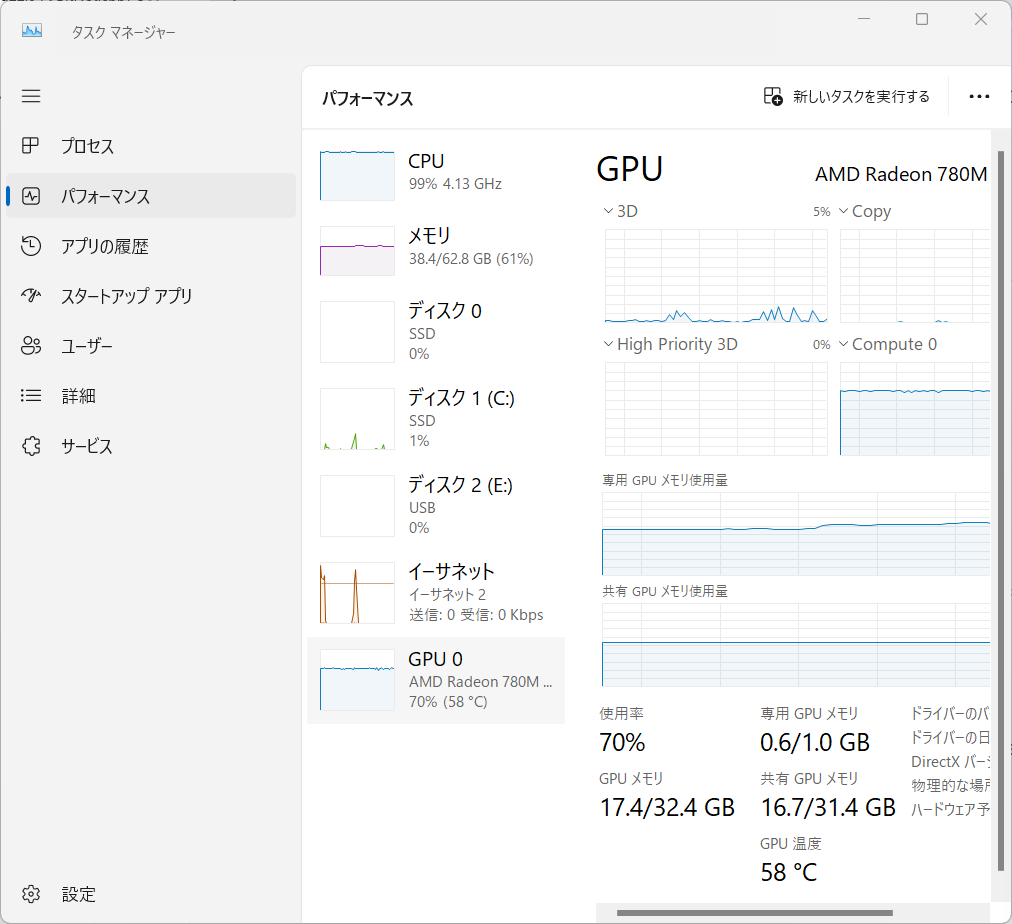Select the プロセス sidebar icon
This screenshot has width=1012, height=924.
click(30, 146)
